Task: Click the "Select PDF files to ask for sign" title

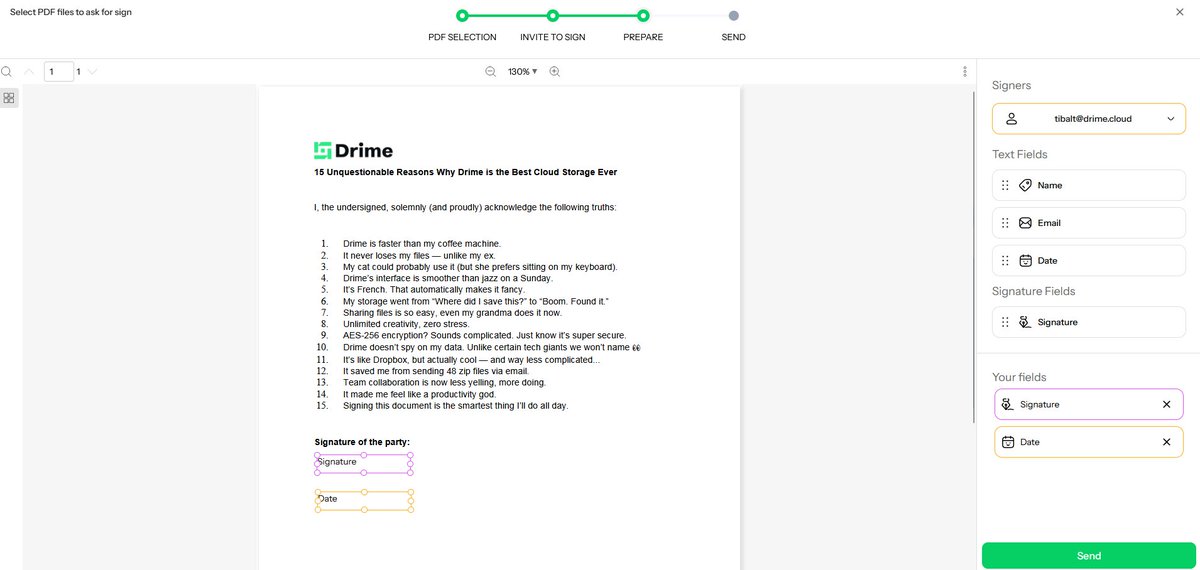Action: [71, 12]
